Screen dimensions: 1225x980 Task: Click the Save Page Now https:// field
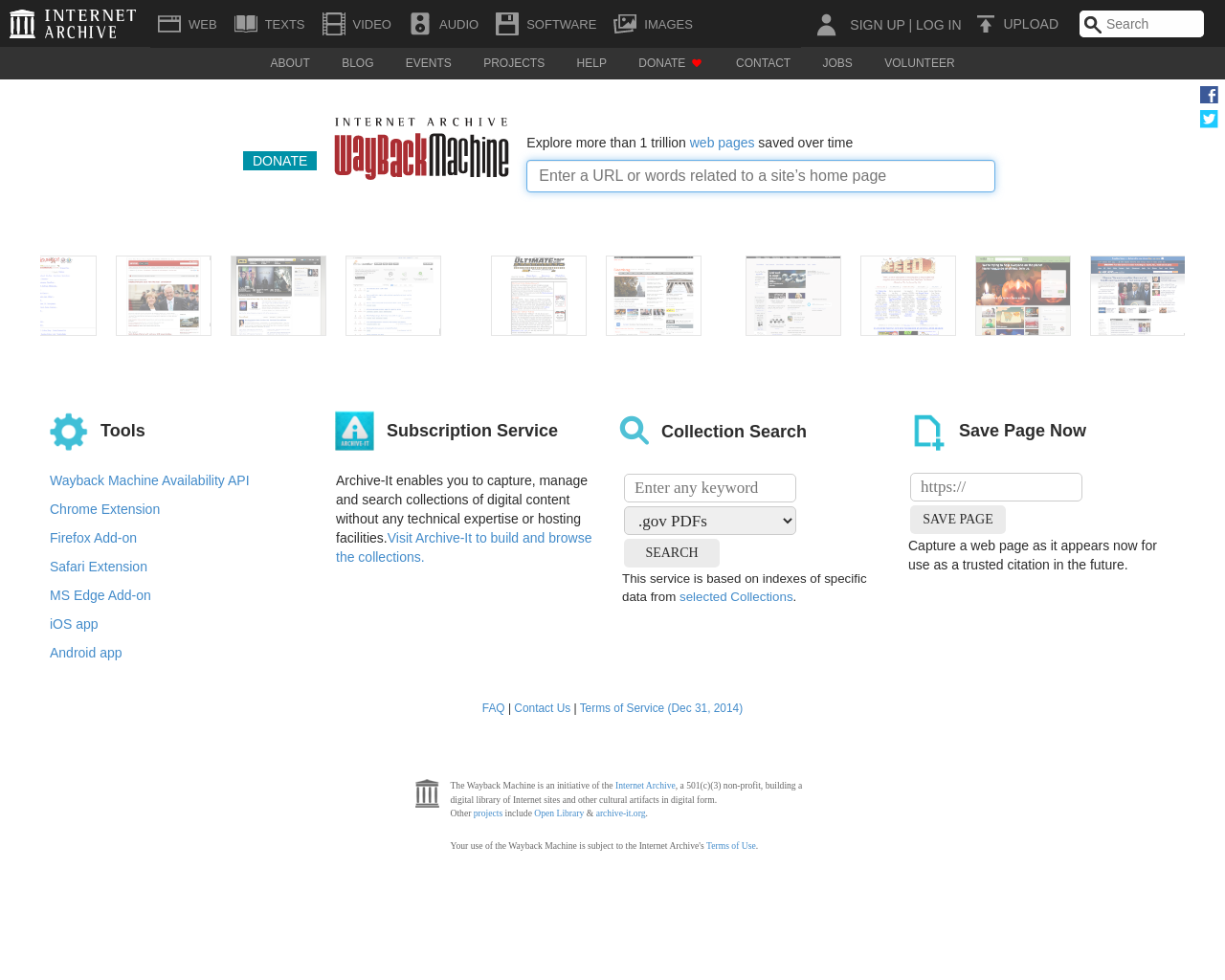pos(995,487)
